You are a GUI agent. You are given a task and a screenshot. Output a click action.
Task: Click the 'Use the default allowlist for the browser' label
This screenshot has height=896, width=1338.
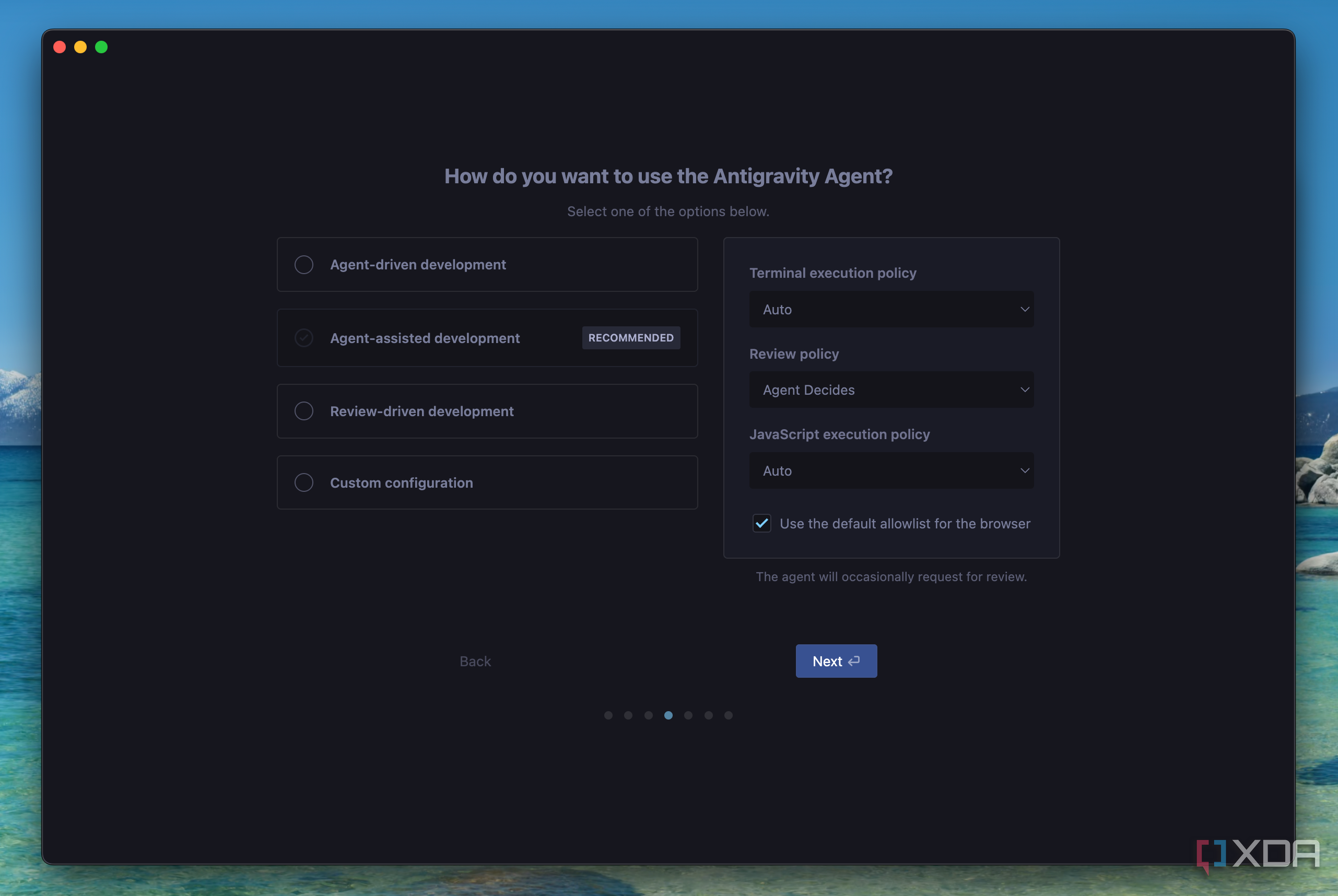[x=905, y=523]
